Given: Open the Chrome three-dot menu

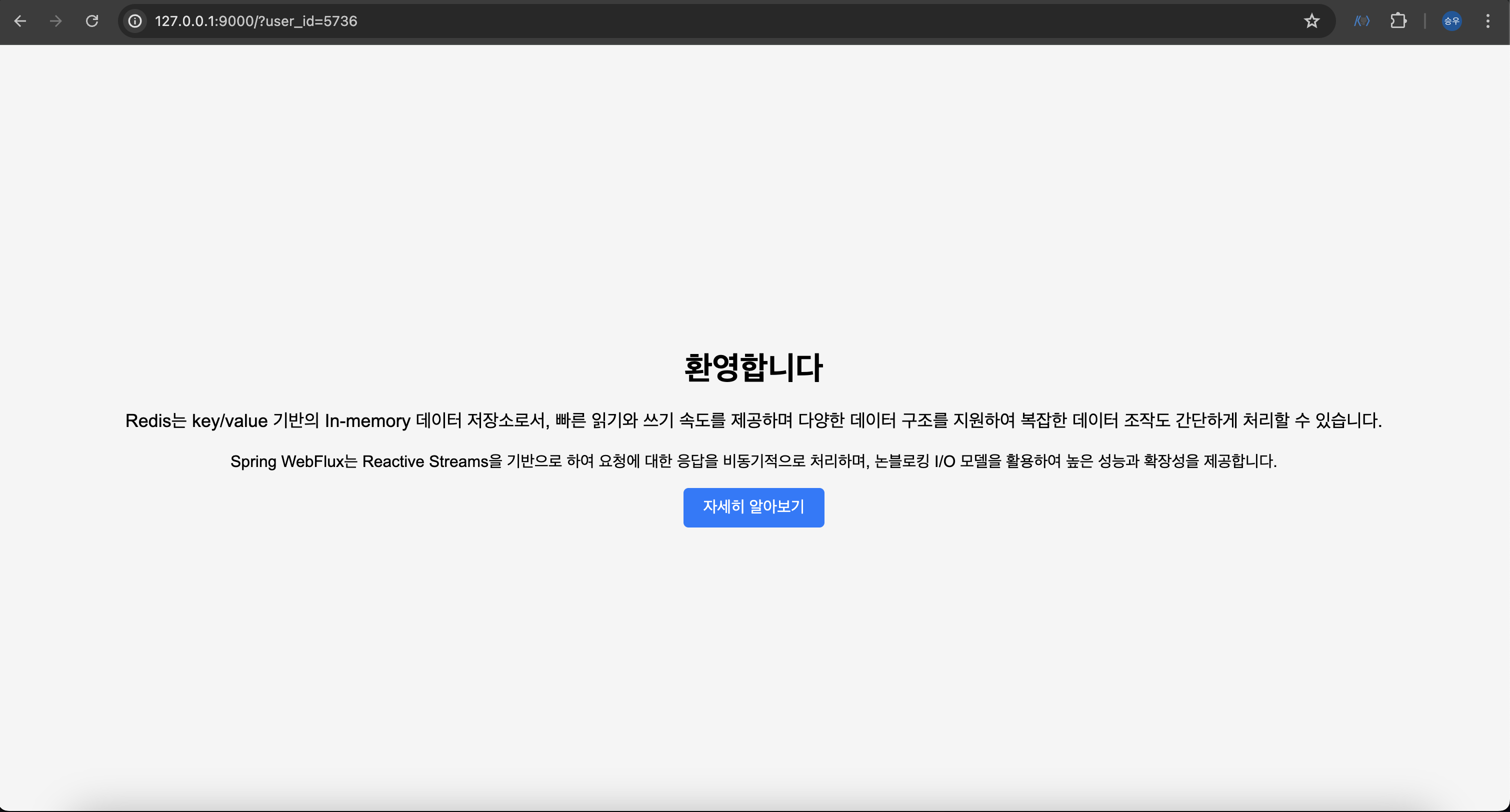Looking at the screenshot, I should (1487, 21).
